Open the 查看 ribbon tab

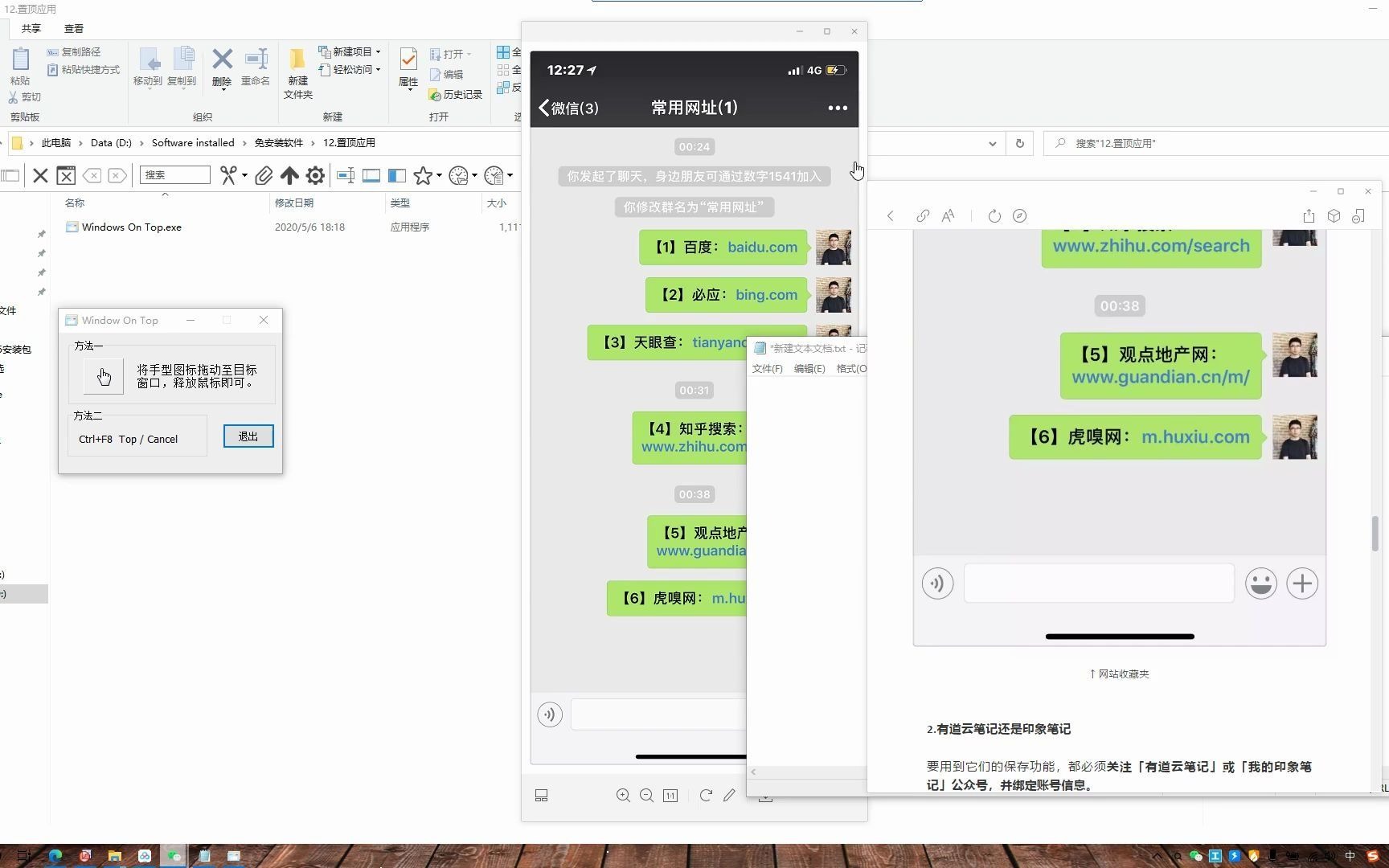click(74, 28)
